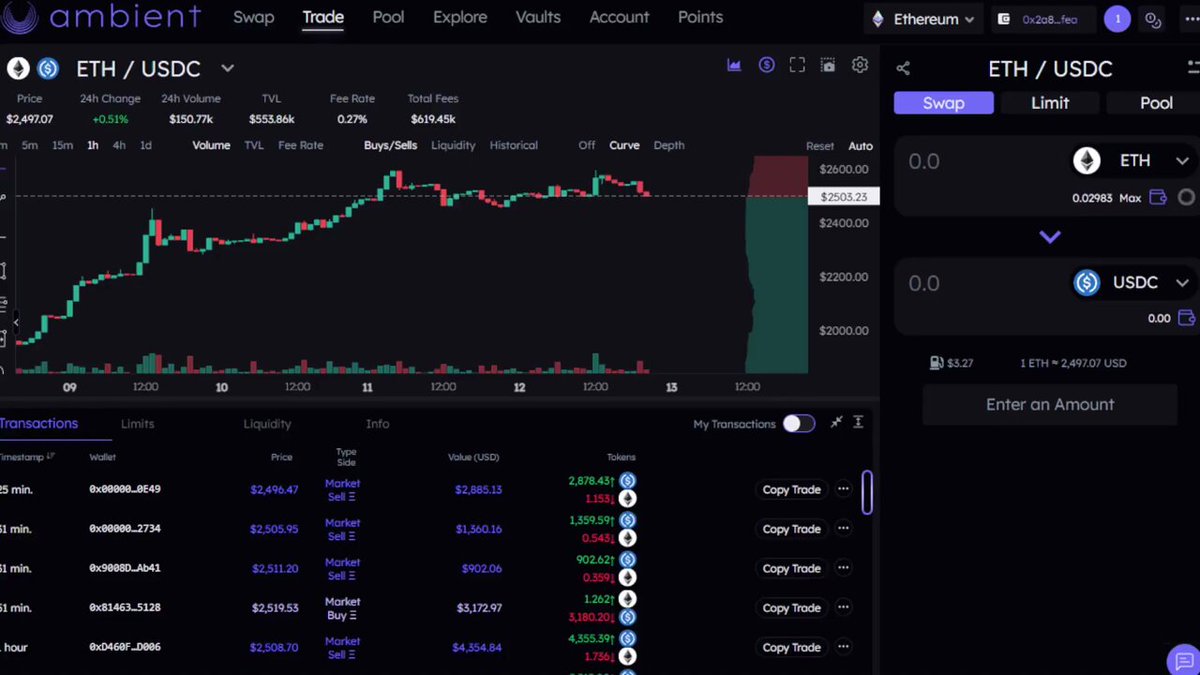Click the wallet balance icon under USDC
This screenshot has height=675, width=1200.
1187,318
